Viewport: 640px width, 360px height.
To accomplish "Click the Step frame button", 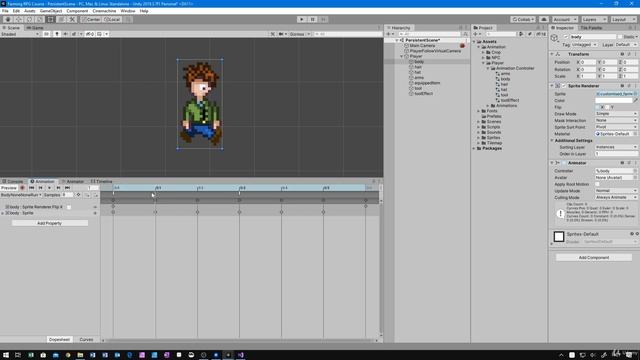I will tap(323, 19).
